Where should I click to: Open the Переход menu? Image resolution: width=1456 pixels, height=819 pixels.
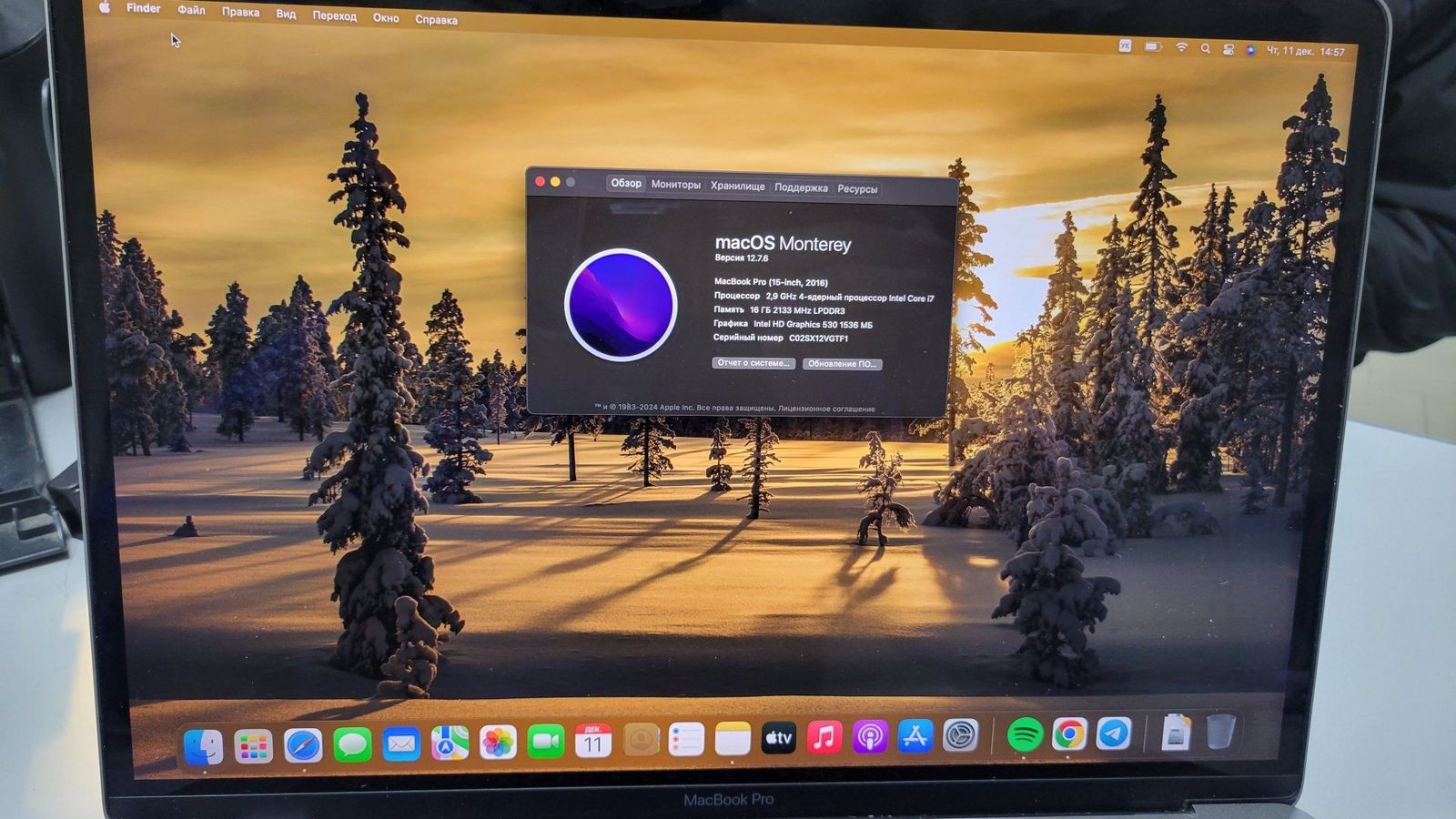coord(334,15)
